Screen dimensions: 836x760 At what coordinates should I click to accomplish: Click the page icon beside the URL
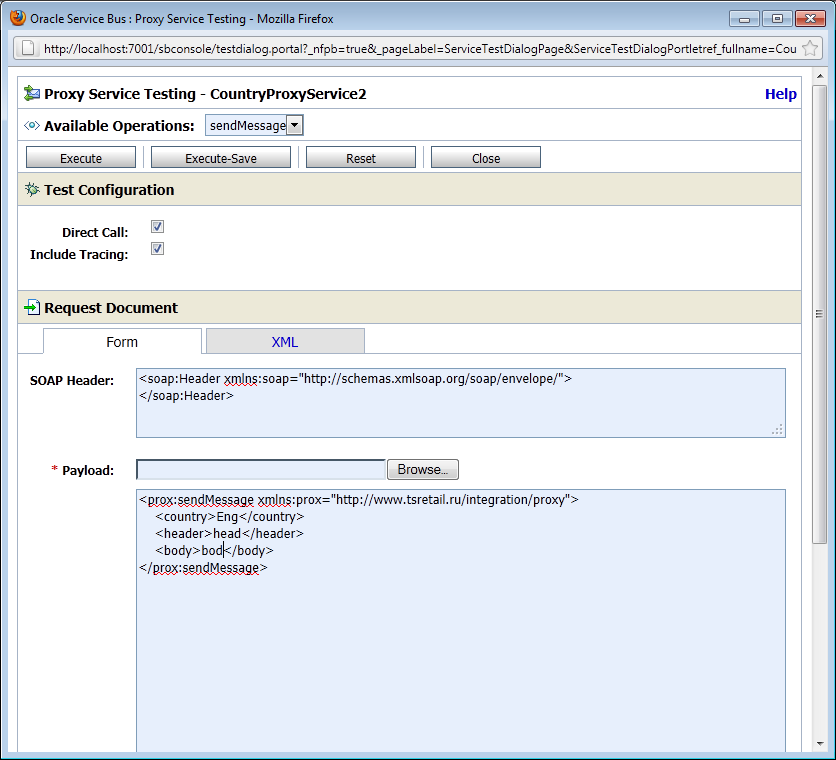(x=27, y=49)
